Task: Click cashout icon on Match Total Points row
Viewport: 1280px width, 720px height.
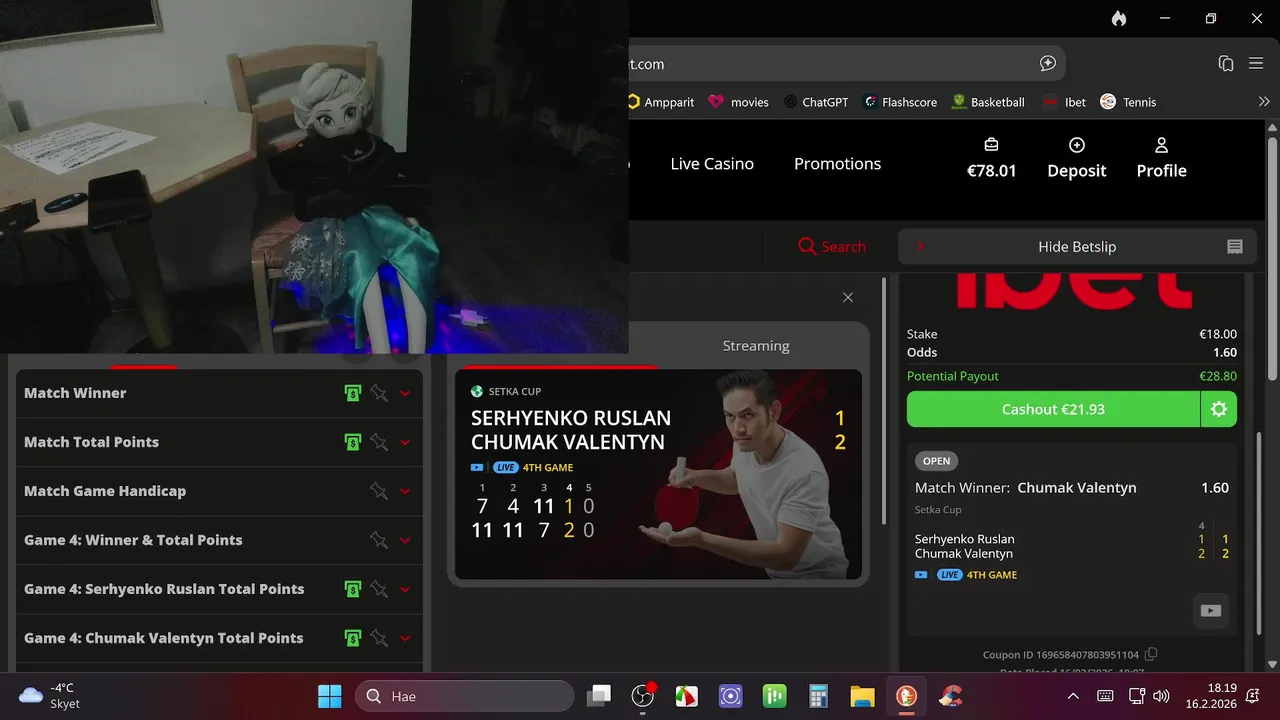Action: click(352, 442)
